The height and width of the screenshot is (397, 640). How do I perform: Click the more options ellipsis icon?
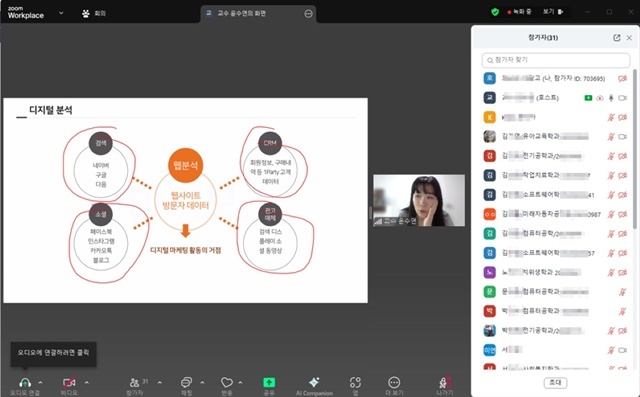click(394, 382)
